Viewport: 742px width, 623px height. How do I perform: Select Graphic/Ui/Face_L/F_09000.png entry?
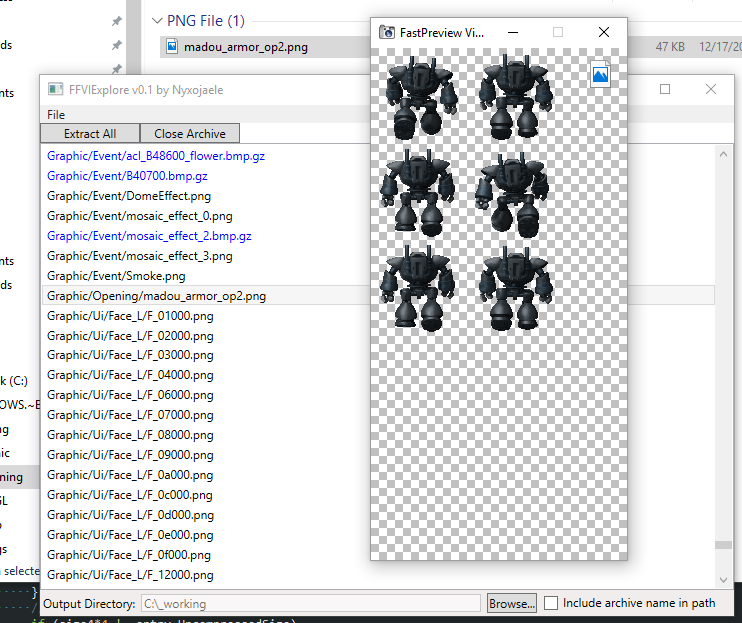[x=130, y=455]
